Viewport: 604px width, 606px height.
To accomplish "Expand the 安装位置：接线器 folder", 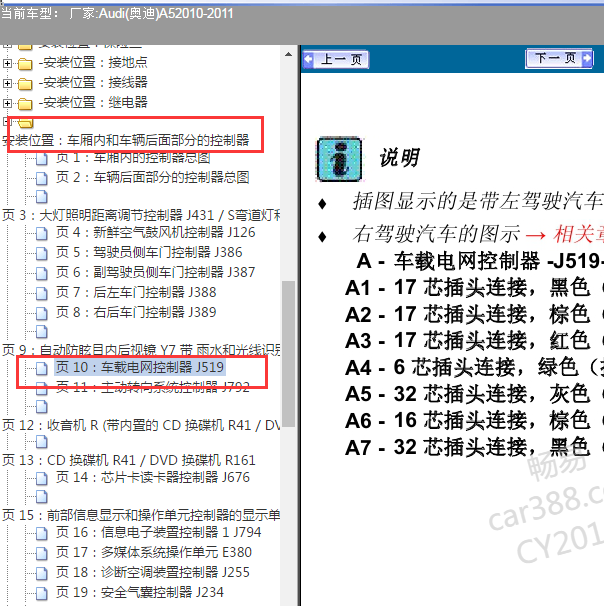I will 7,83.
